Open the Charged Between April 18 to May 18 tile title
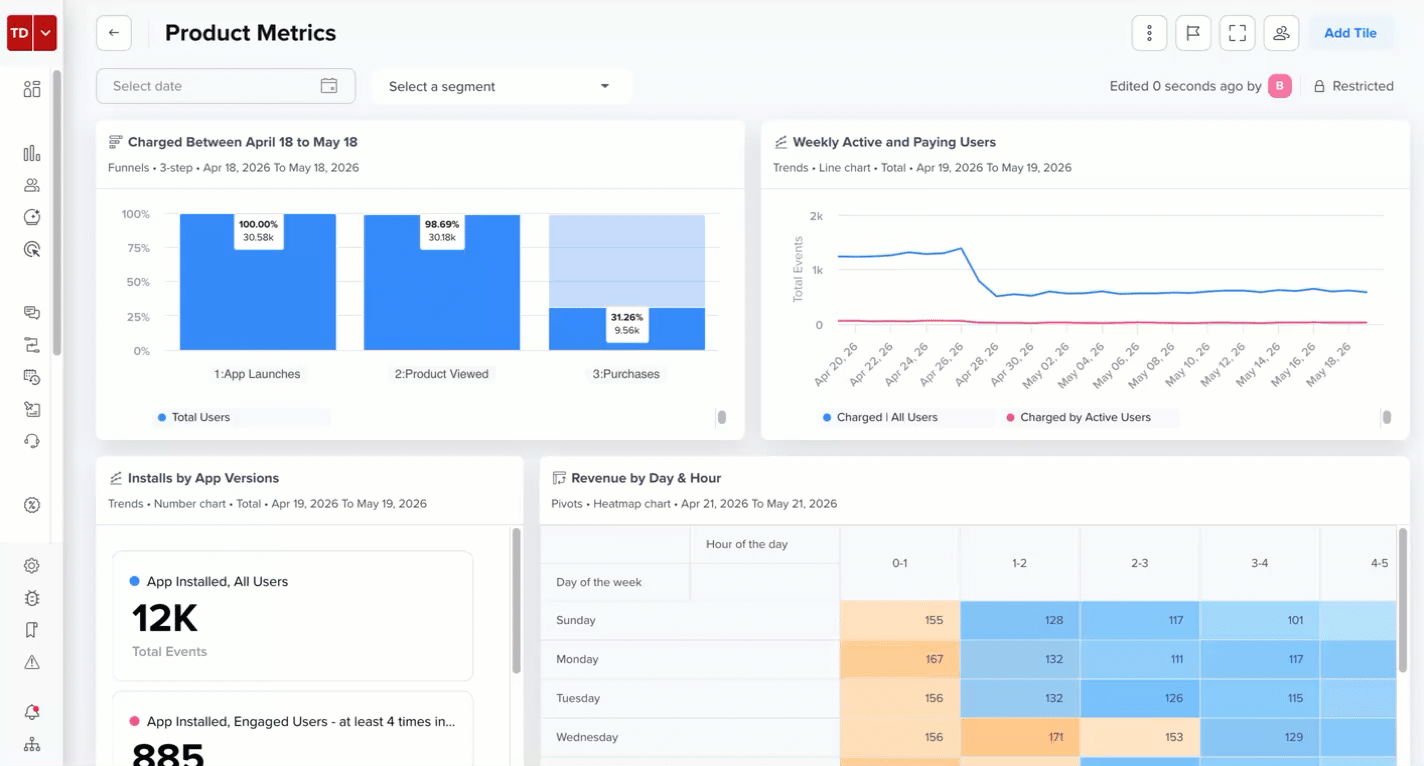 coord(243,142)
